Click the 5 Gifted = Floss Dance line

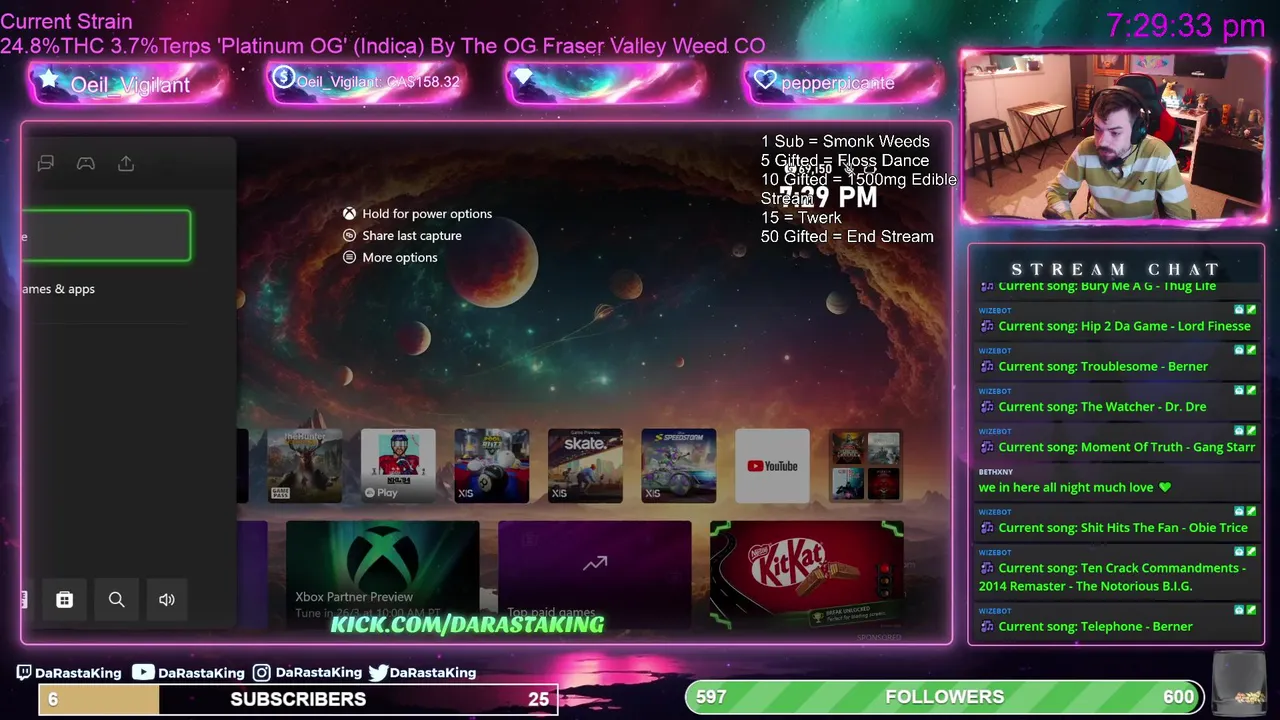click(x=845, y=161)
